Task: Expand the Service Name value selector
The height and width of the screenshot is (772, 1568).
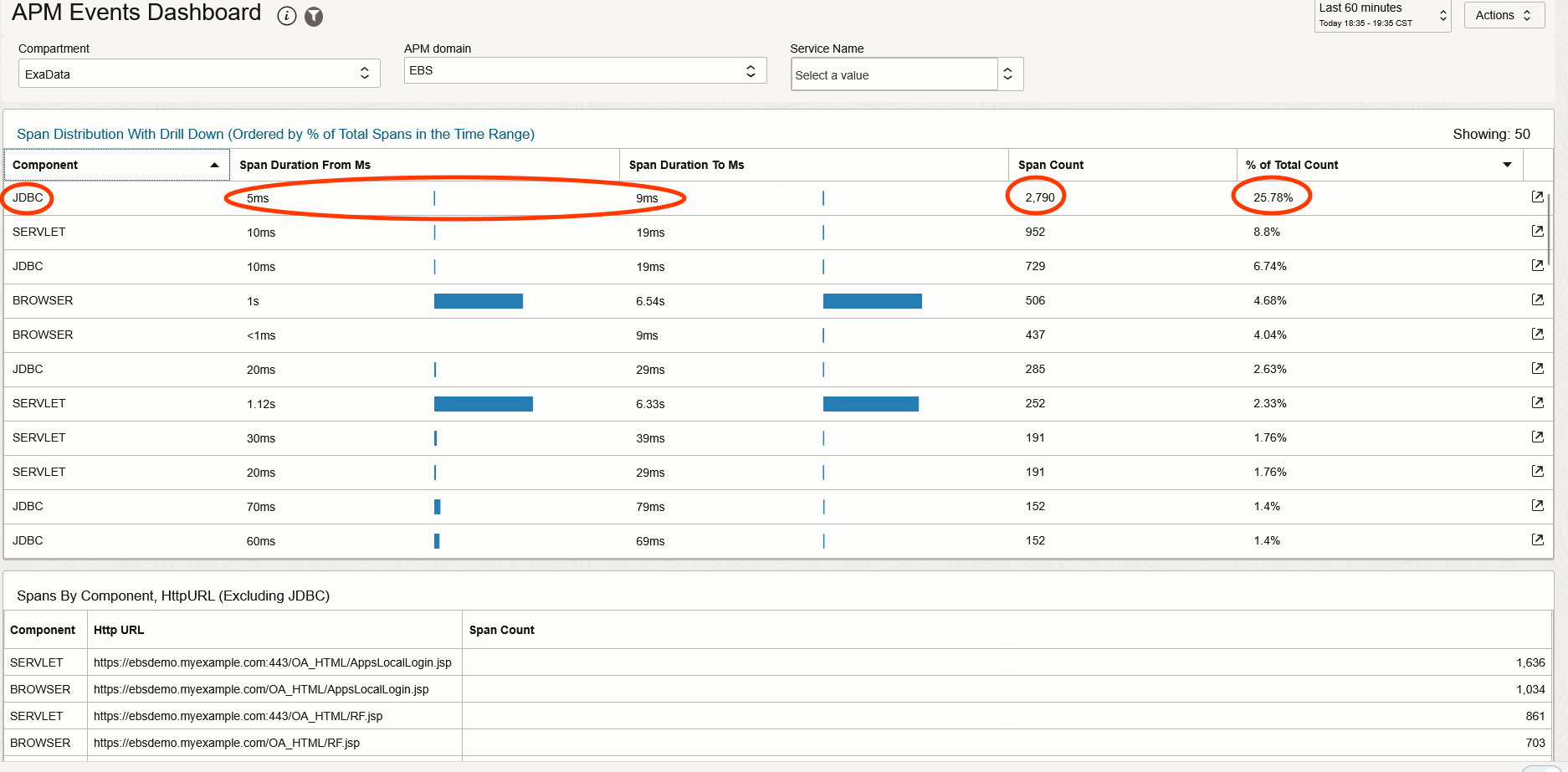Action: (1009, 74)
